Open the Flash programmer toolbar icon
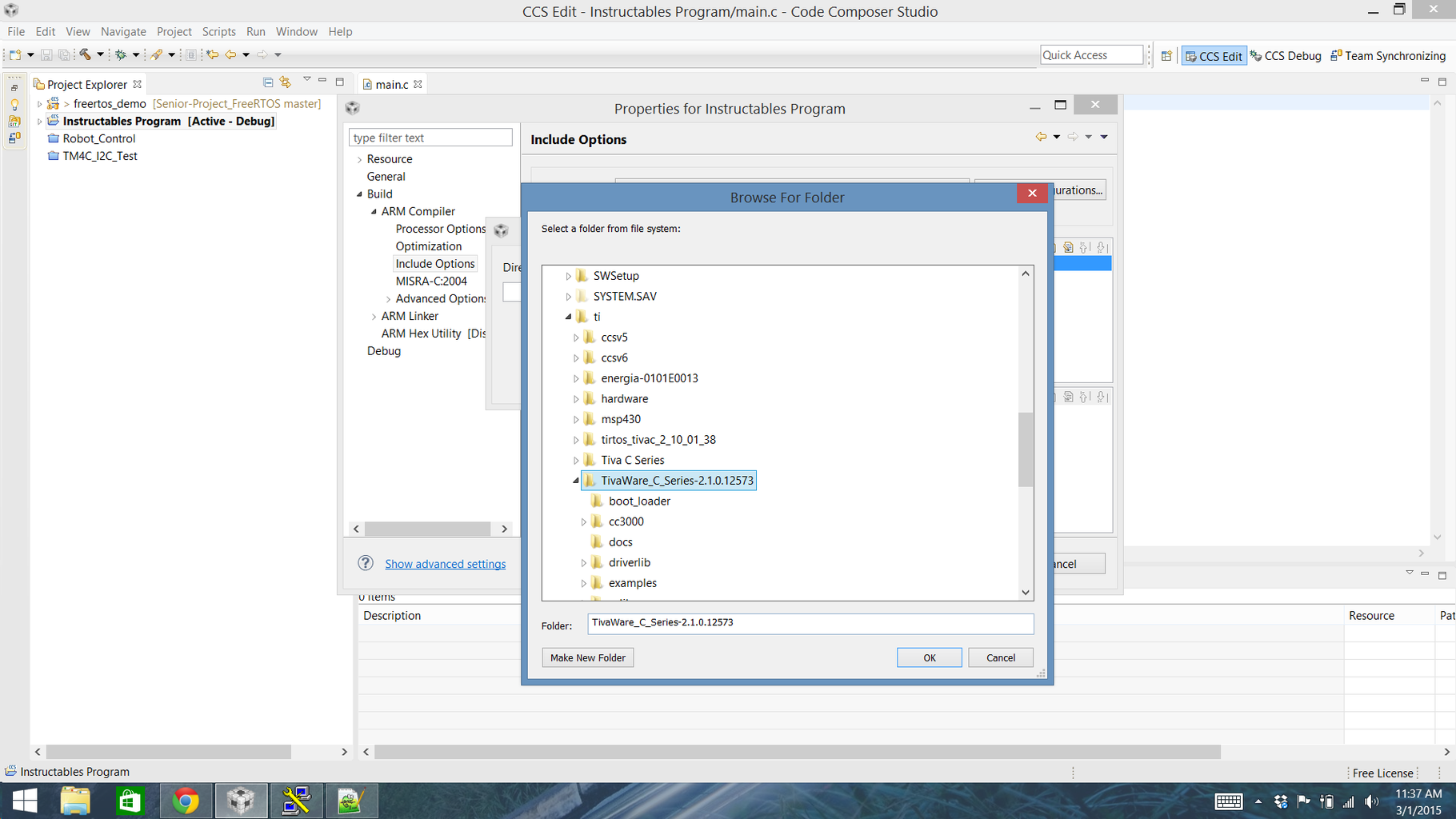 (158, 55)
